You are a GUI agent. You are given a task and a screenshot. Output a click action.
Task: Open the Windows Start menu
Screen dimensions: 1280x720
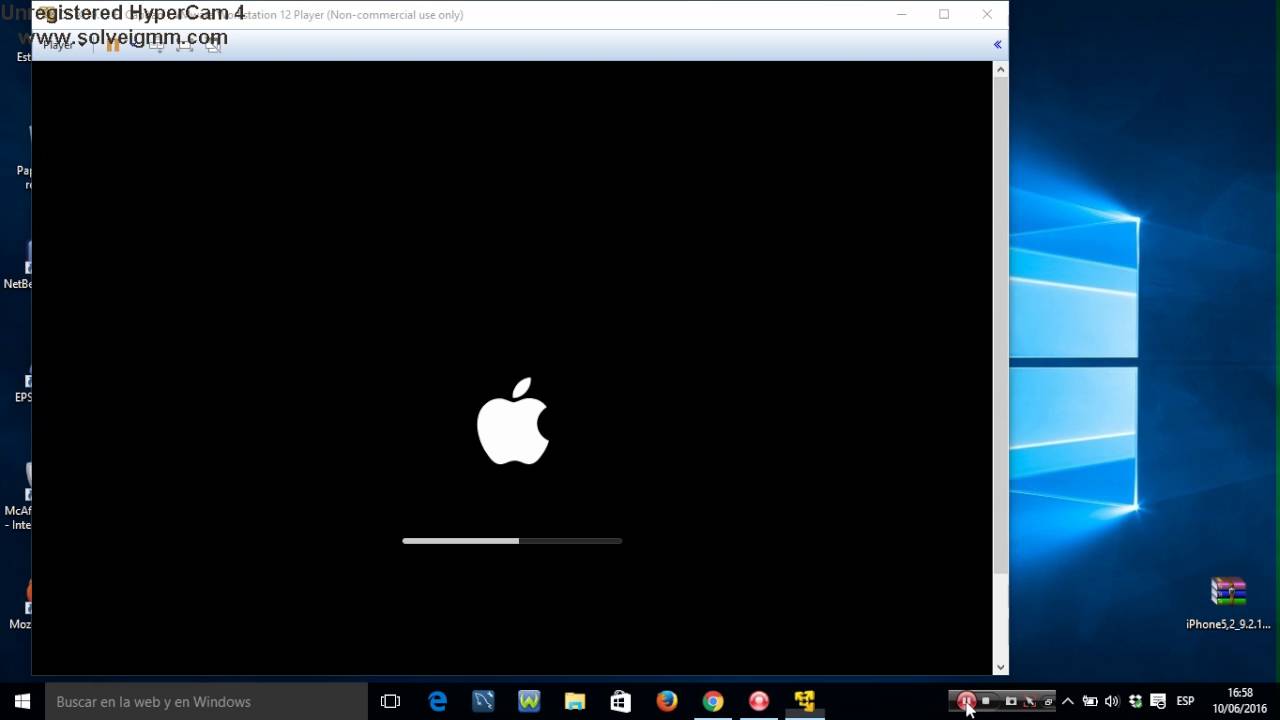22,702
